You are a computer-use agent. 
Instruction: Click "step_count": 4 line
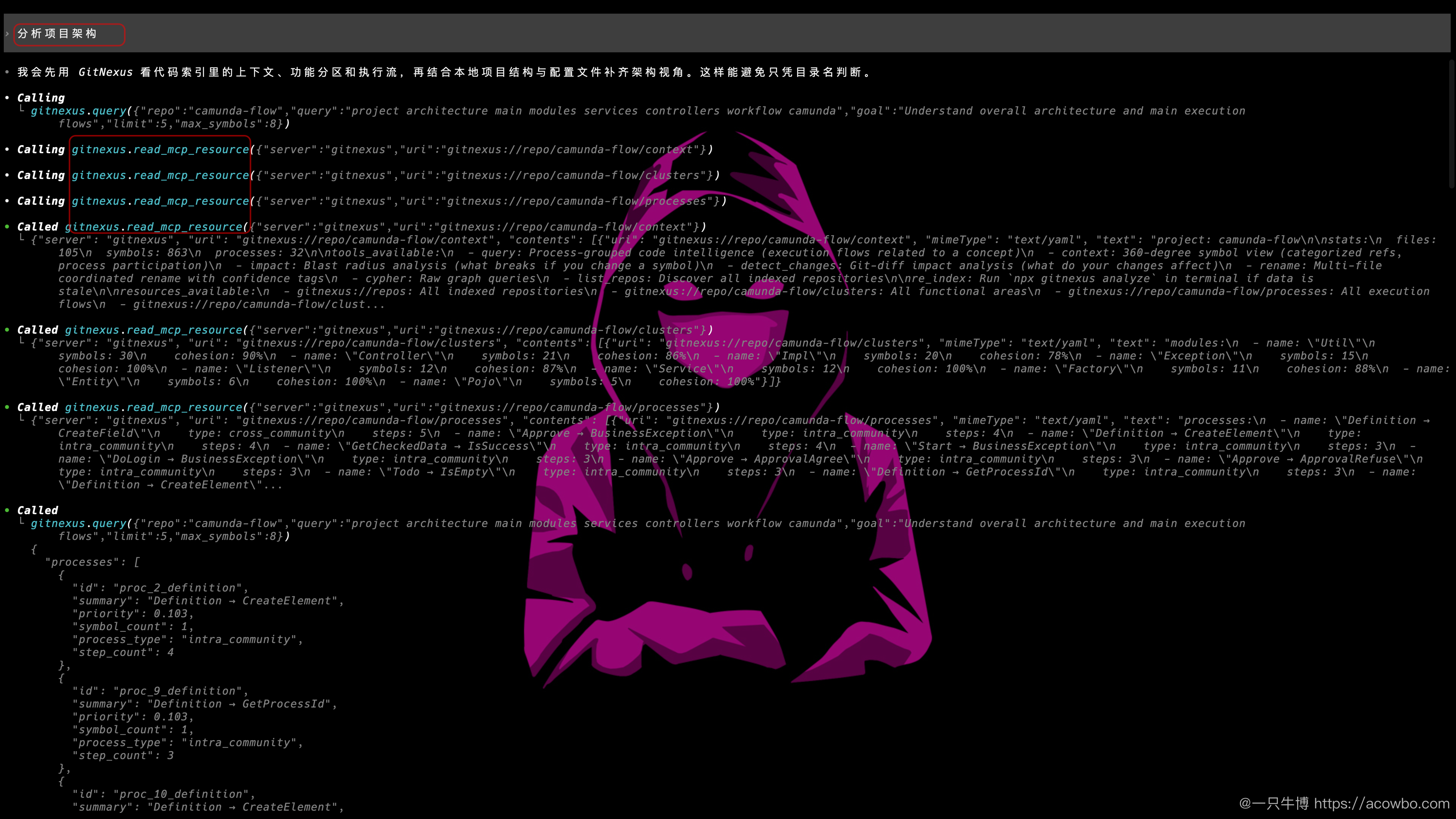click(x=123, y=652)
